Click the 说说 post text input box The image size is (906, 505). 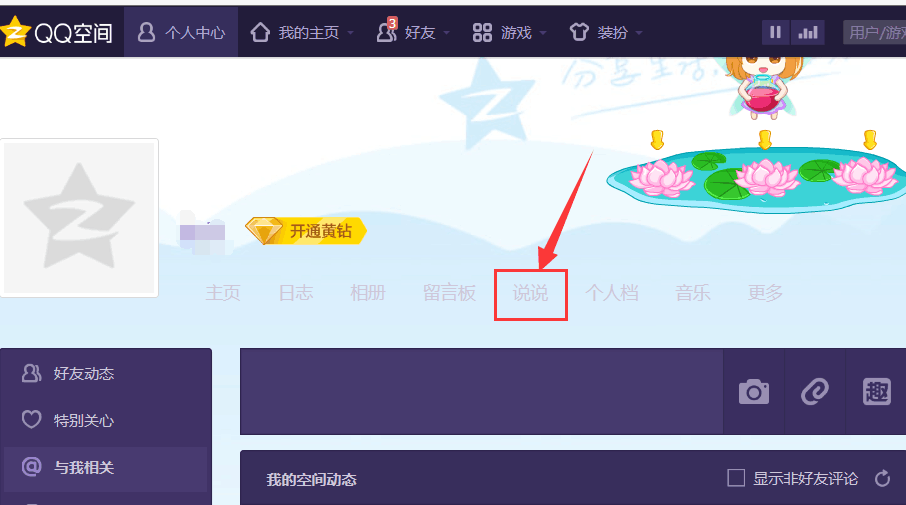click(481, 392)
